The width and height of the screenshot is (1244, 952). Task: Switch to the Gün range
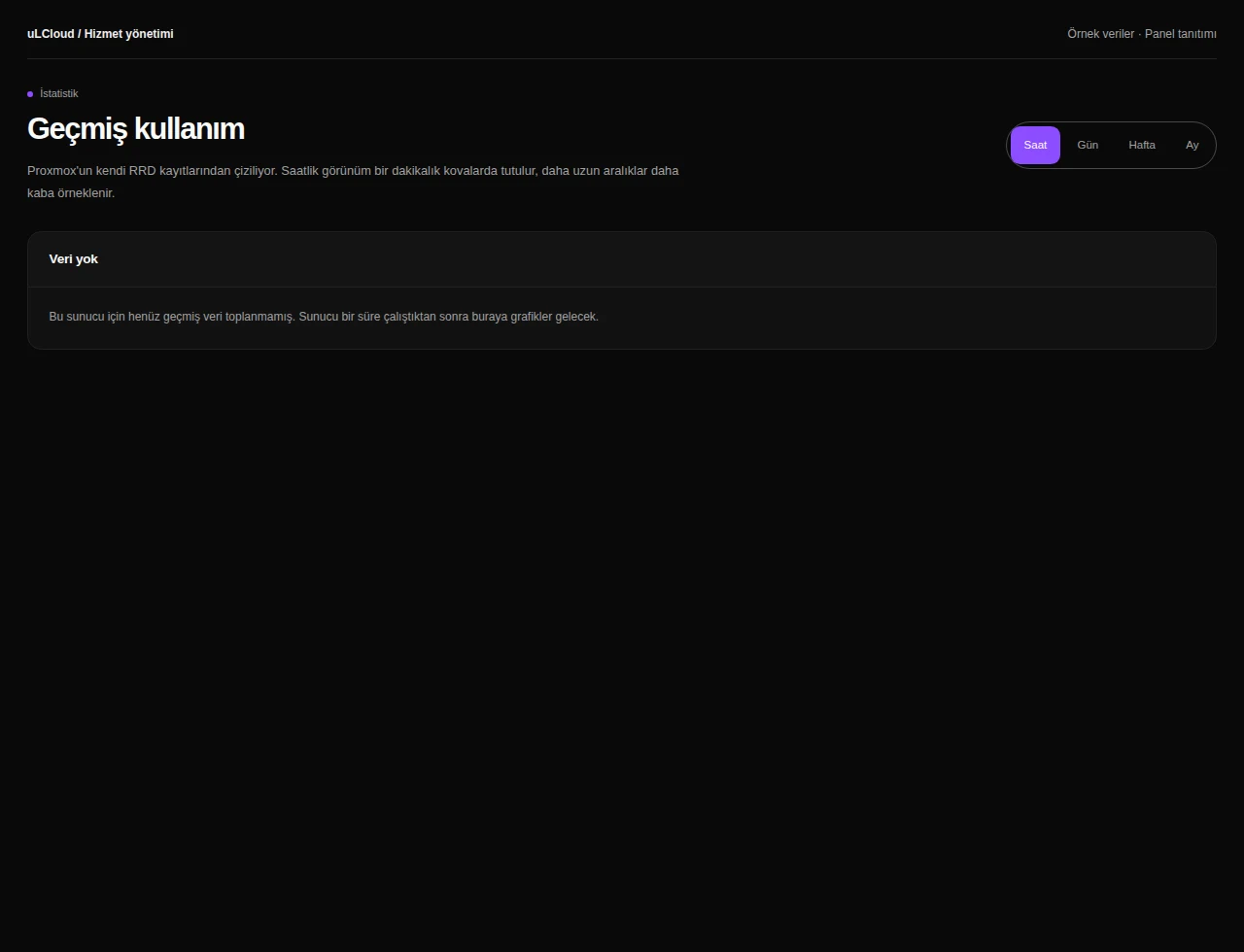click(1088, 145)
